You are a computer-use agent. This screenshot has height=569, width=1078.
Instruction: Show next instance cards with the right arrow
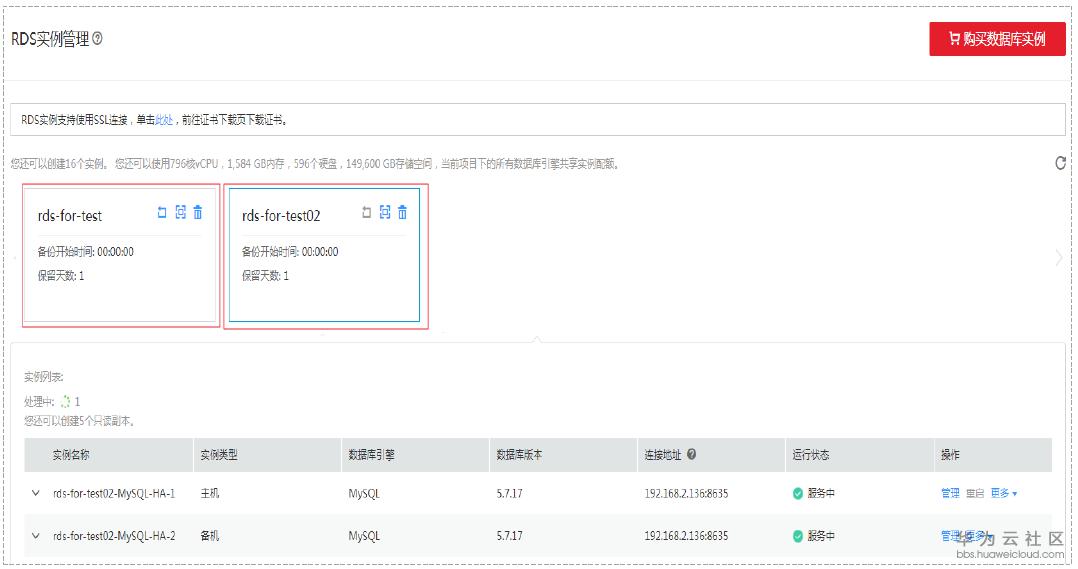click(1059, 258)
